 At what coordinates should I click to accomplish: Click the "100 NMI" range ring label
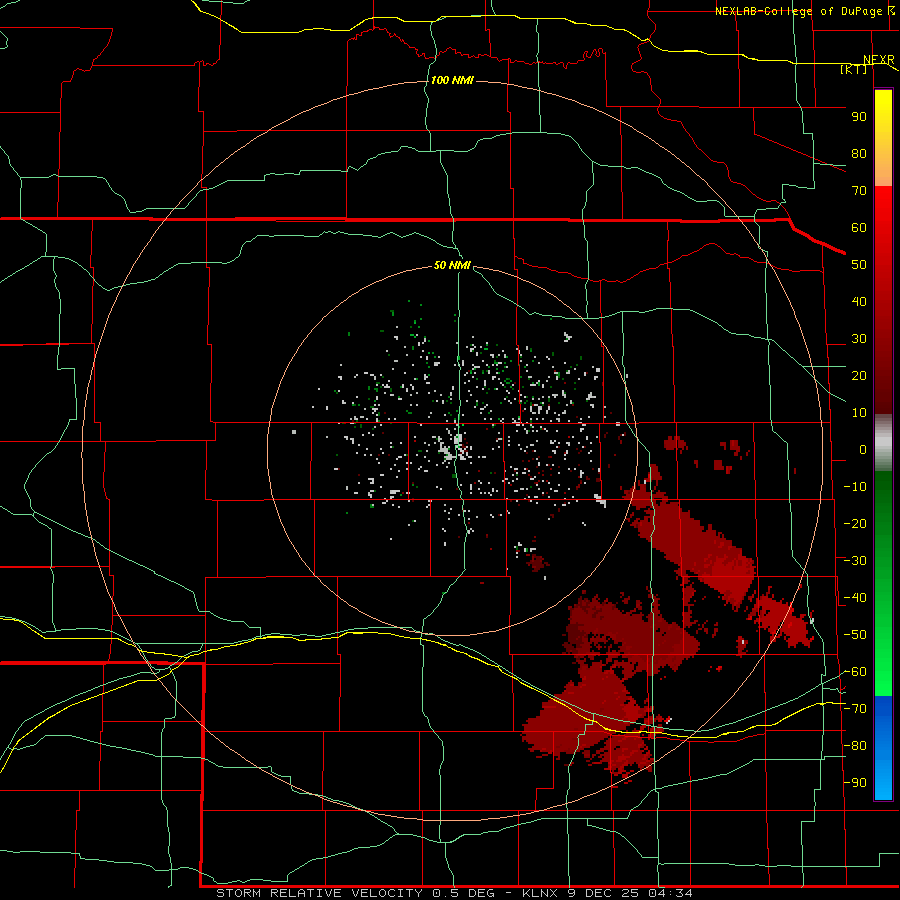(452, 80)
